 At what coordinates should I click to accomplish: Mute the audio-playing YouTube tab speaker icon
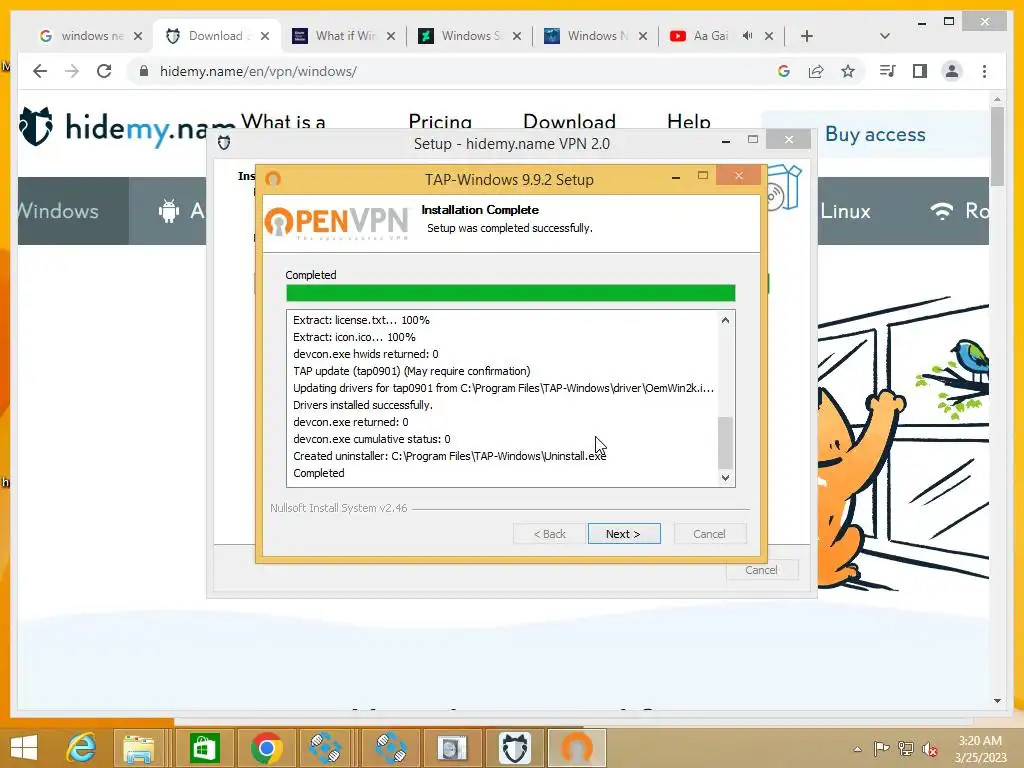(x=748, y=36)
